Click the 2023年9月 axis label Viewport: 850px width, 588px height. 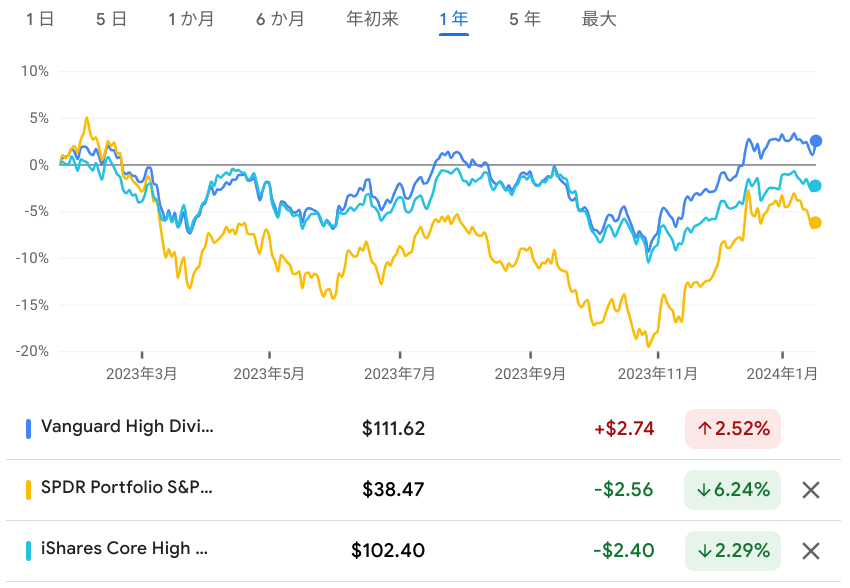(x=530, y=374)
